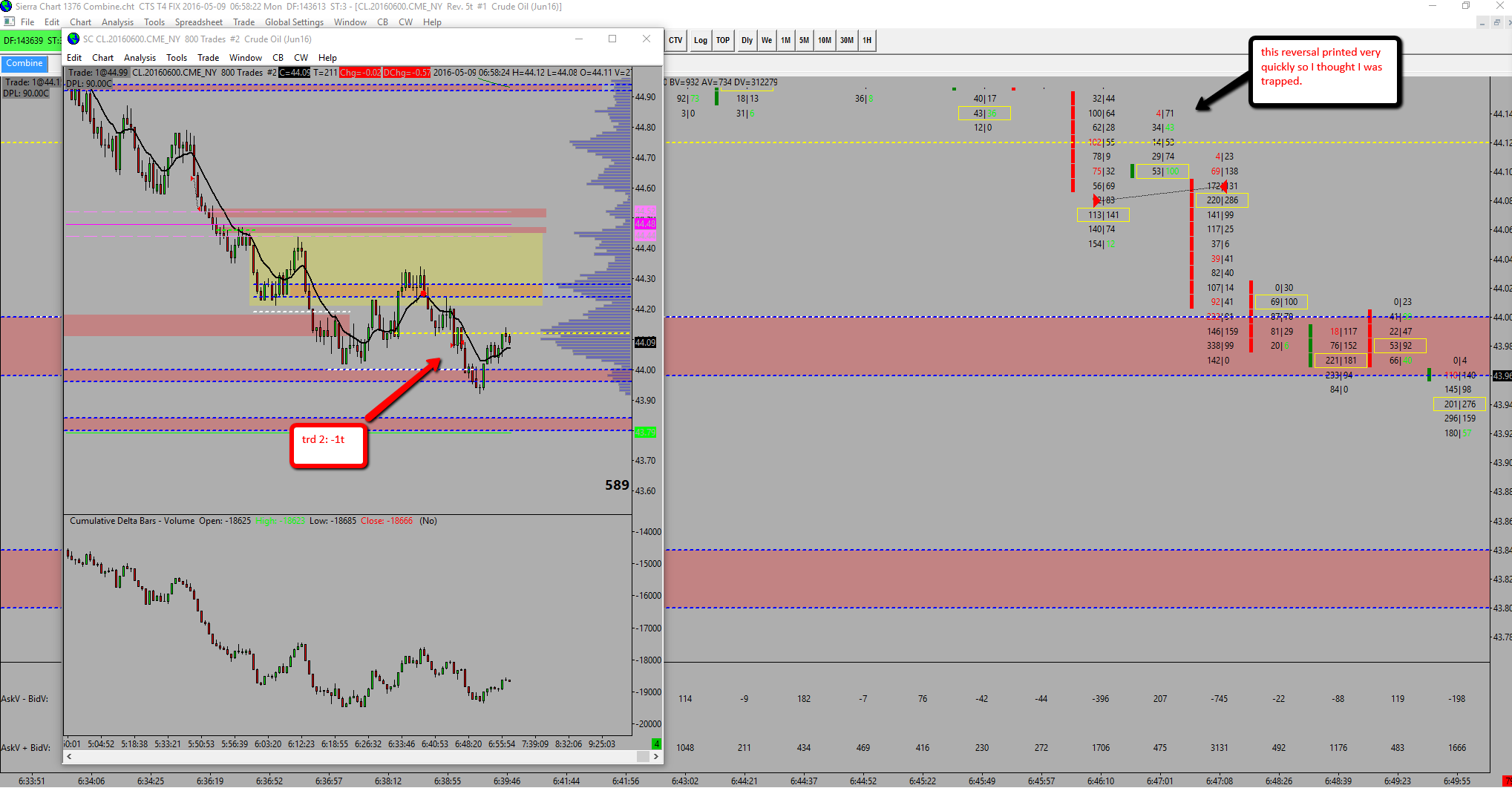
Task: Open Spreadsheet menu in main menu bar
Action: [199, 22]
